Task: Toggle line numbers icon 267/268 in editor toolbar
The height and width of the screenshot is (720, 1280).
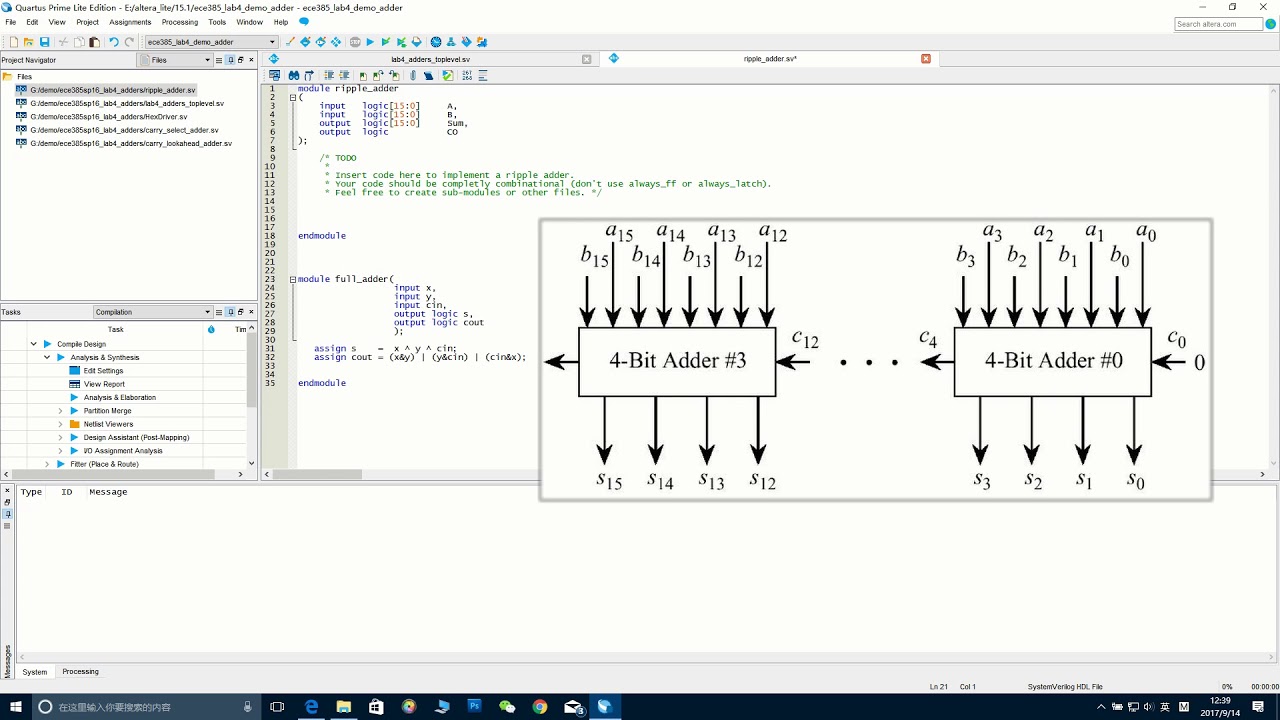Action: coord(467,75)
